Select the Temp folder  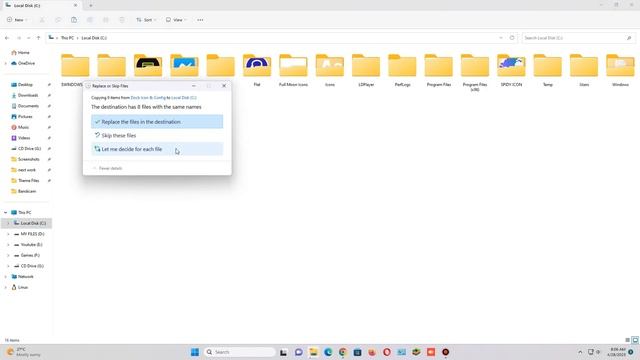coord(548,69)
